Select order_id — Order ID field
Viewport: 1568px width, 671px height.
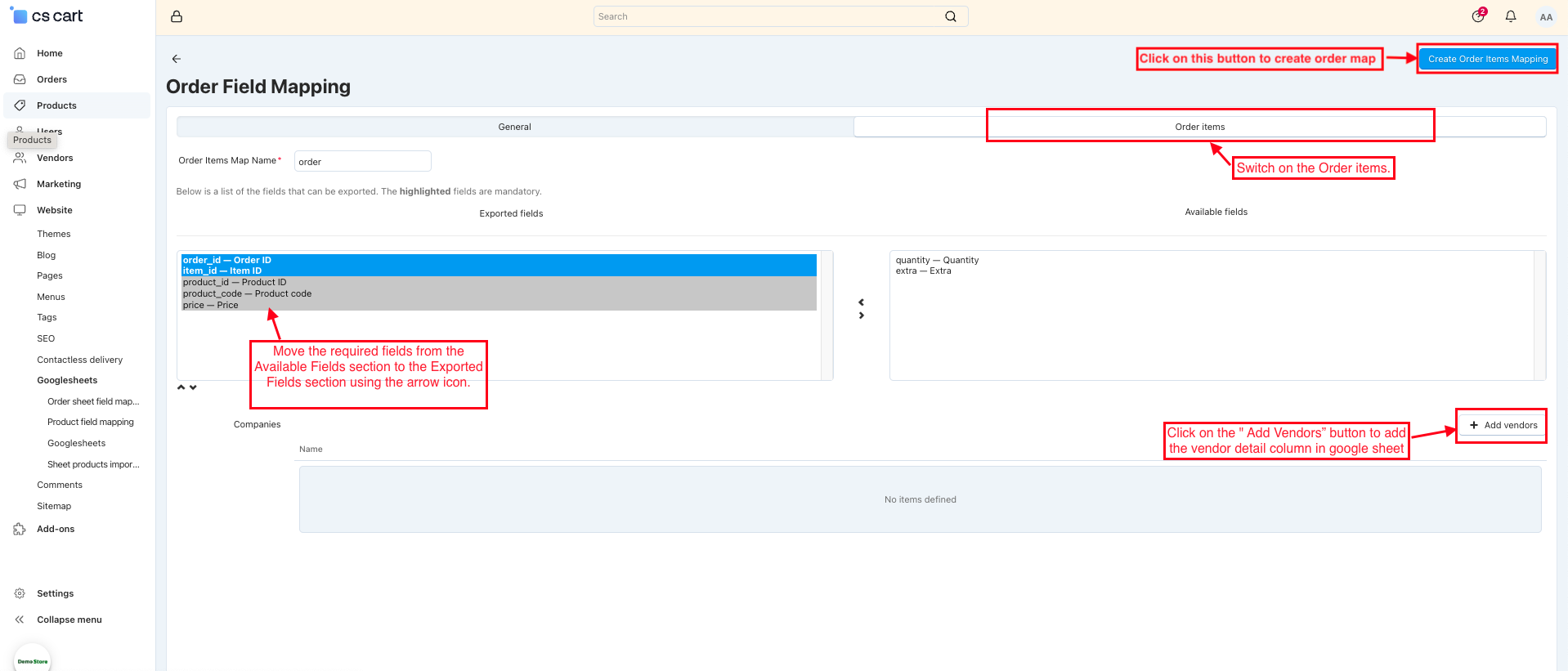(x=499, y=260)
